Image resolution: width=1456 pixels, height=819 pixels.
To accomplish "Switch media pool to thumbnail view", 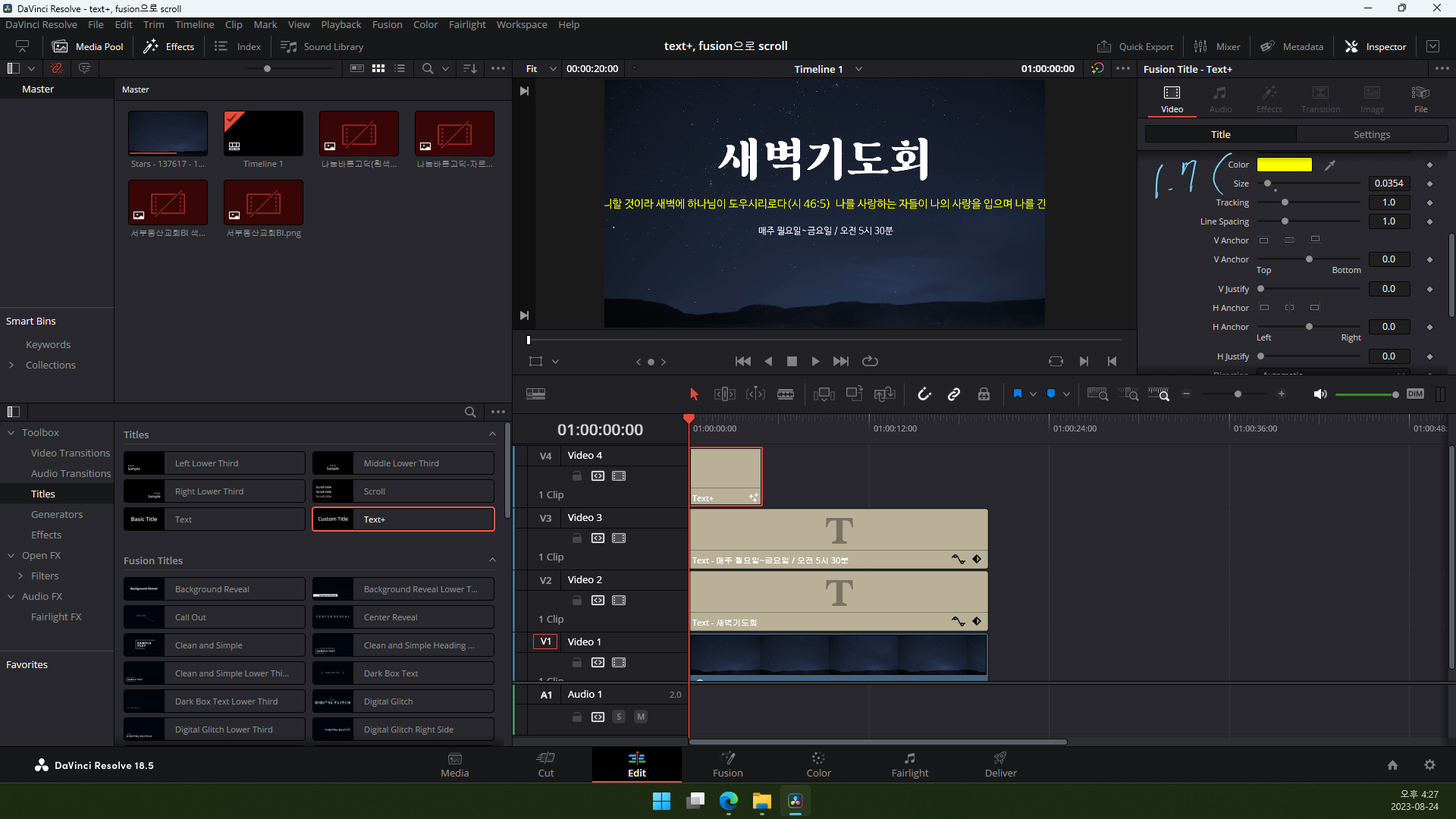I will 378,68.
